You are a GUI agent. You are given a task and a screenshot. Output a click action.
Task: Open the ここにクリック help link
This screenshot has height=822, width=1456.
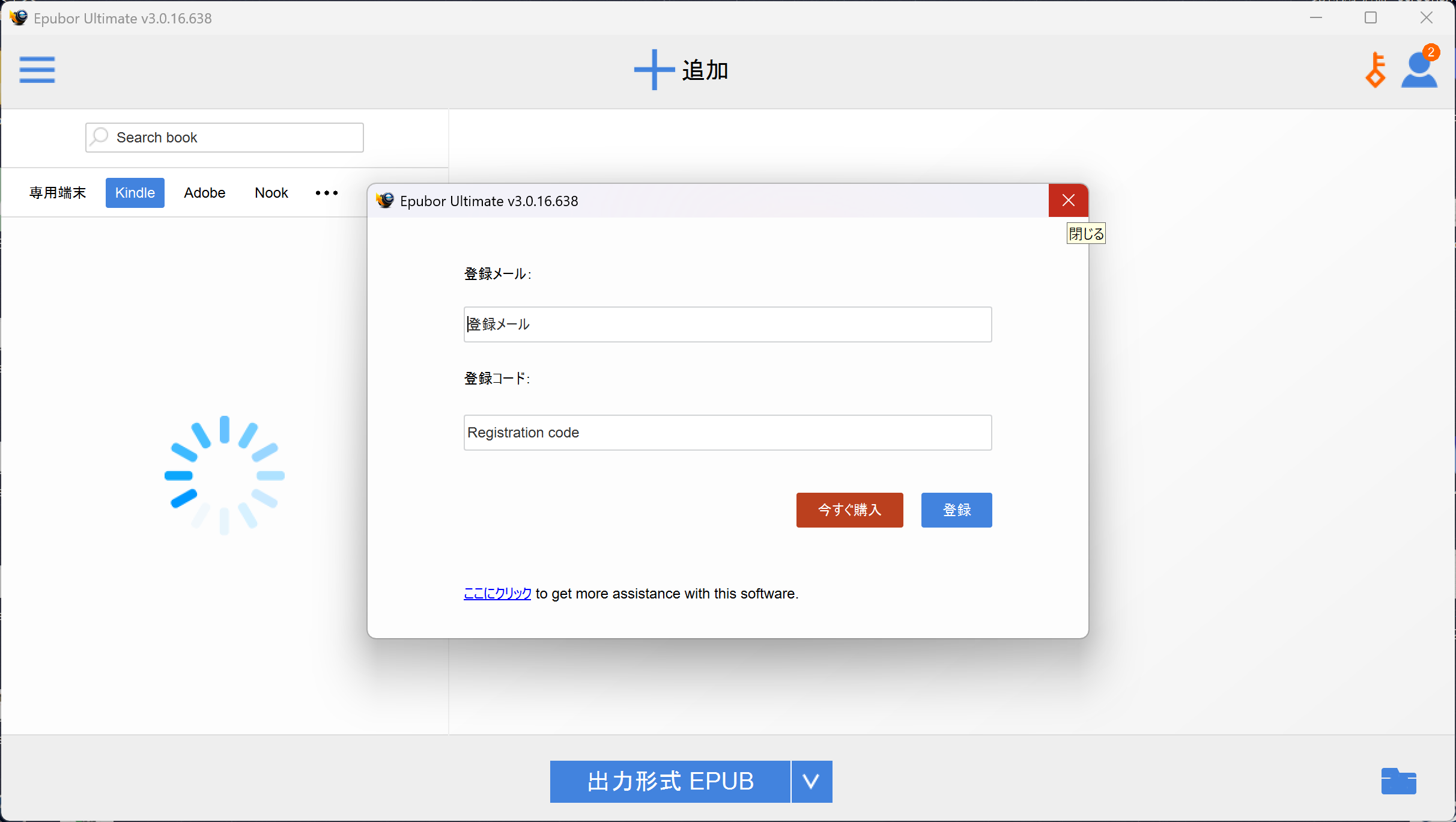tap(497, 594)
